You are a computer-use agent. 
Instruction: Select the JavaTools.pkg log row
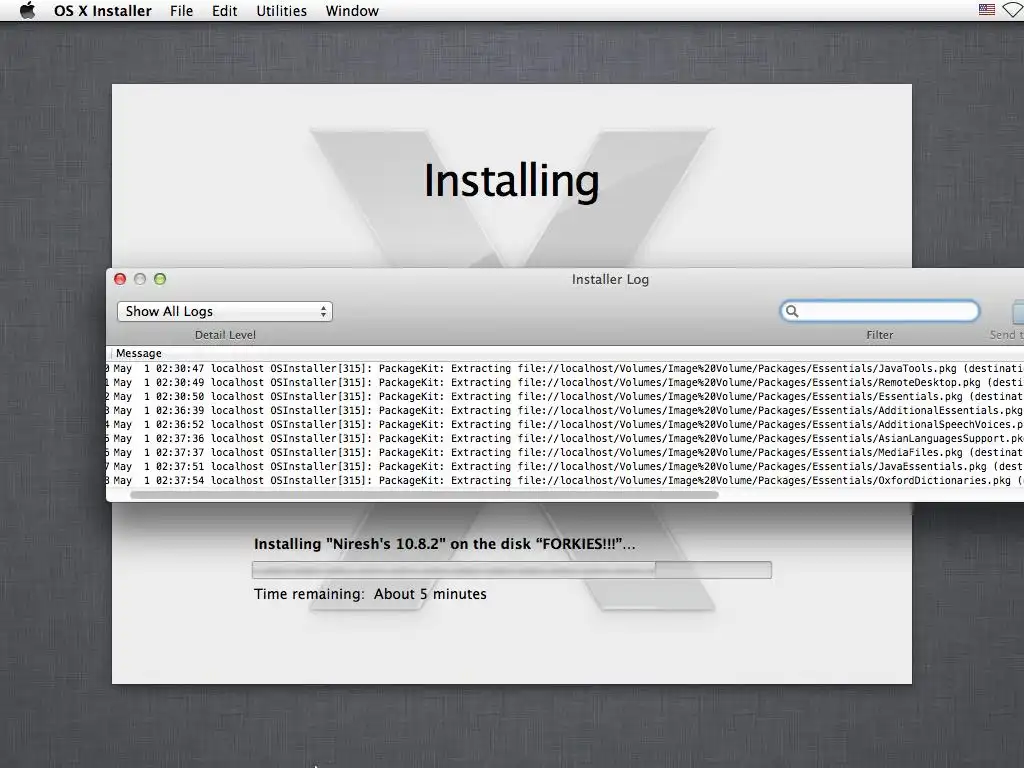[x=565, y=368]
